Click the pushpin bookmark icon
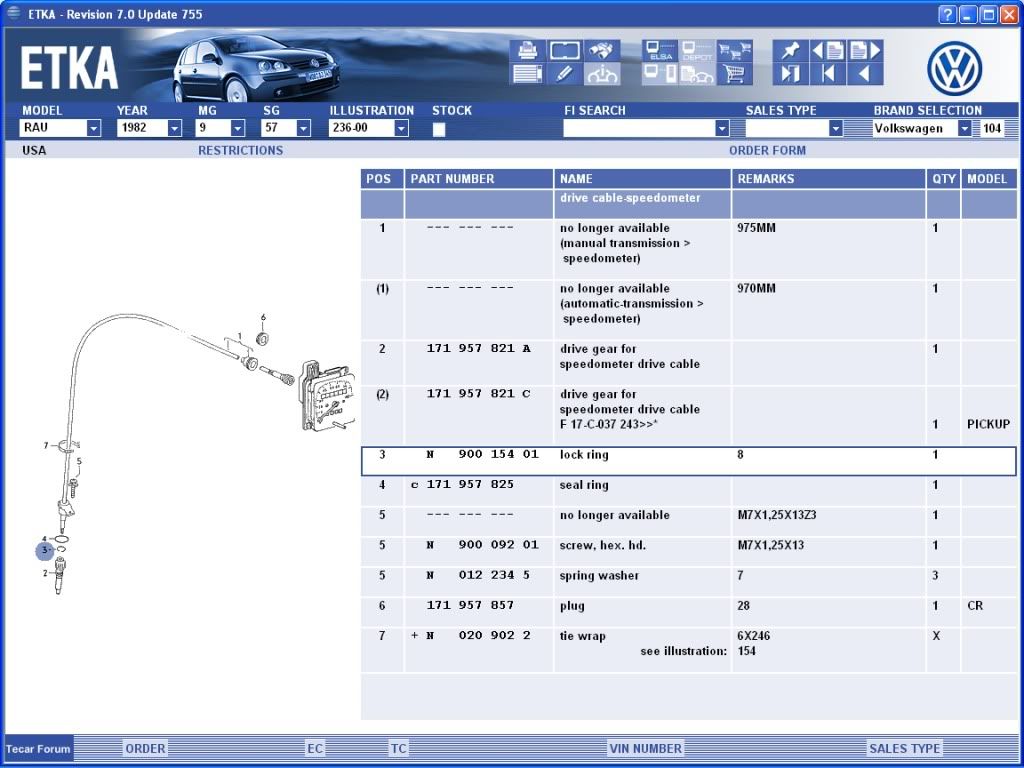Image resolution: width=1024 pixels, height=768 pixels. pyautogui.click(x=790, y=51)
